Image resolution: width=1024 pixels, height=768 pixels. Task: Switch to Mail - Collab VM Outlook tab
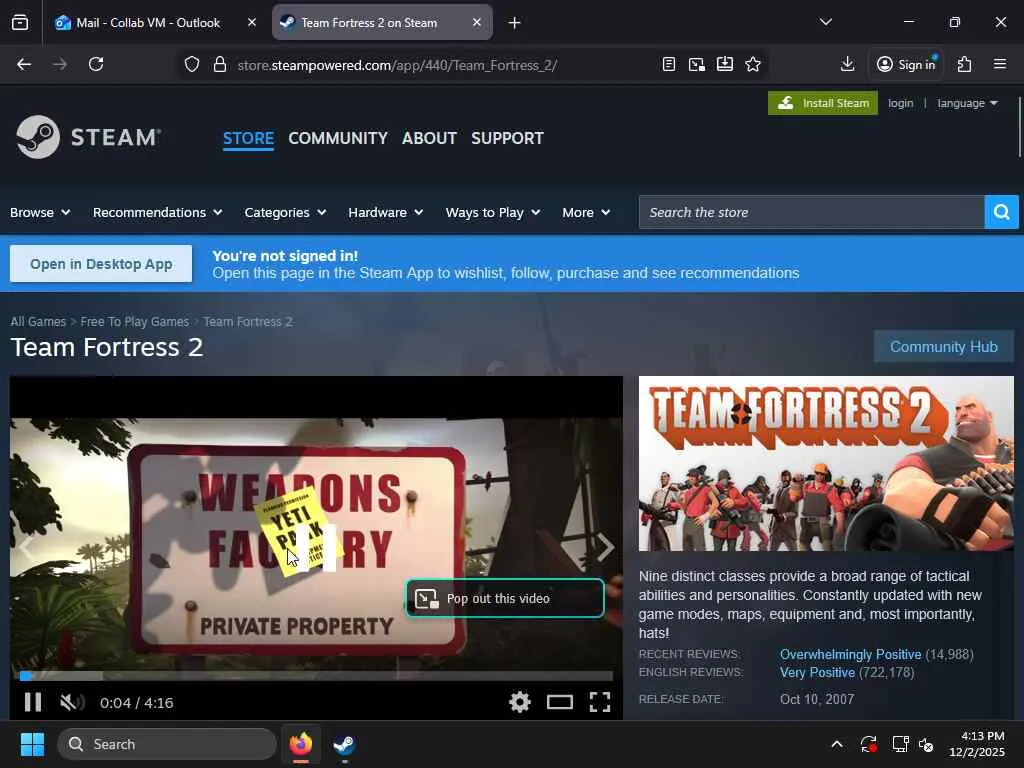148,23
